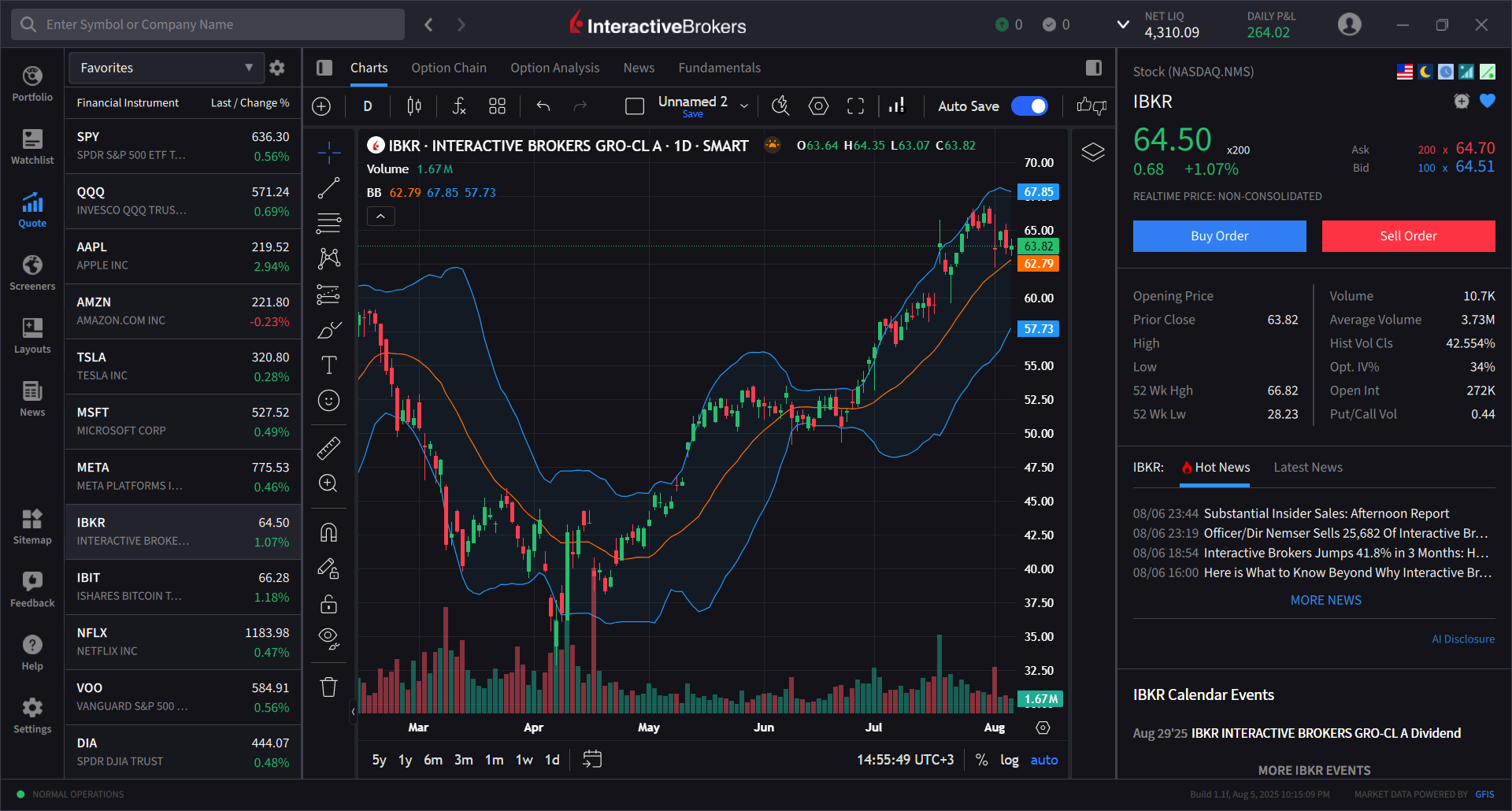Image resolution: width=1512 pixels, height=811 pixels.
Task: Open the News sidebar section
Action: click(x=32, y=399)
